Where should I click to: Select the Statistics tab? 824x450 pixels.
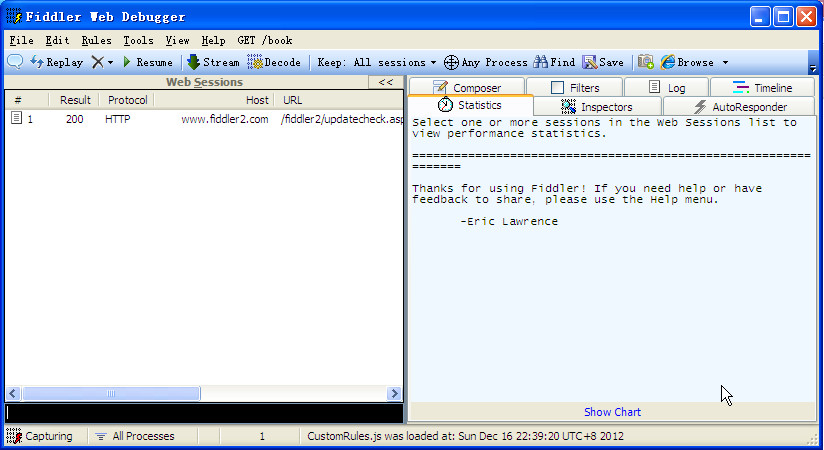coord(470,105)
